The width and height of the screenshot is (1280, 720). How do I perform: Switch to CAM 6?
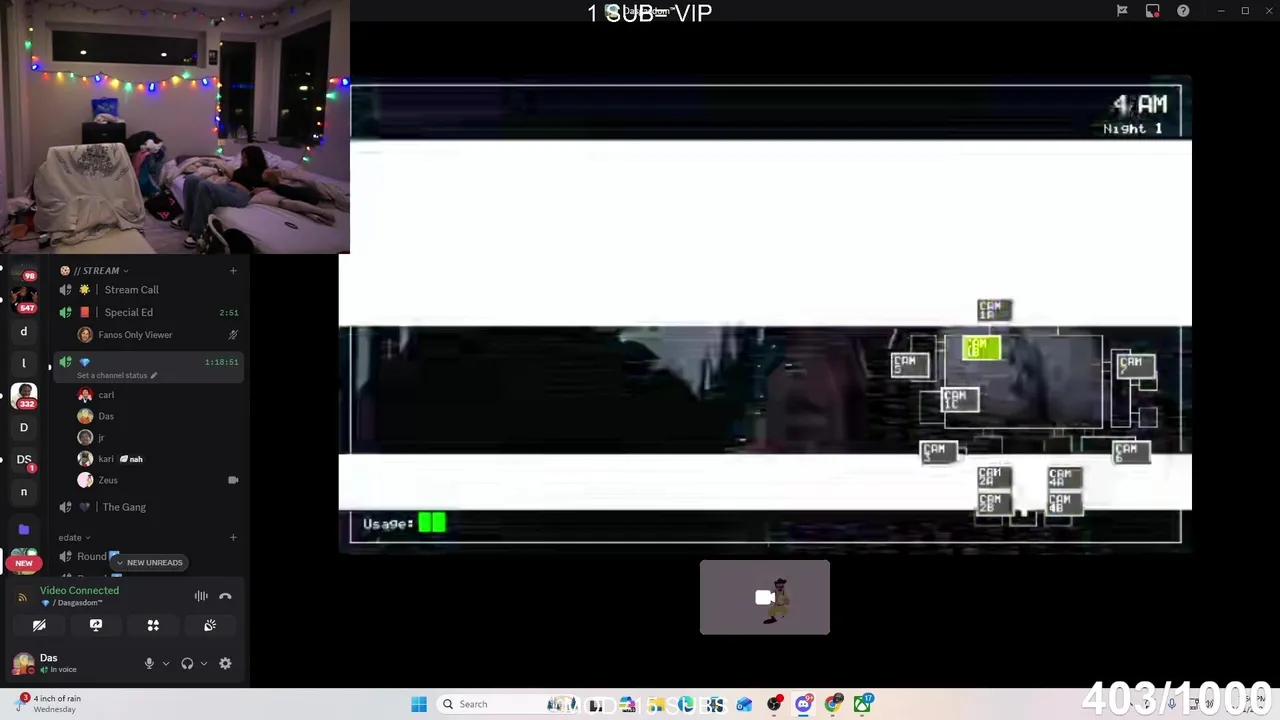(1131, 452)
